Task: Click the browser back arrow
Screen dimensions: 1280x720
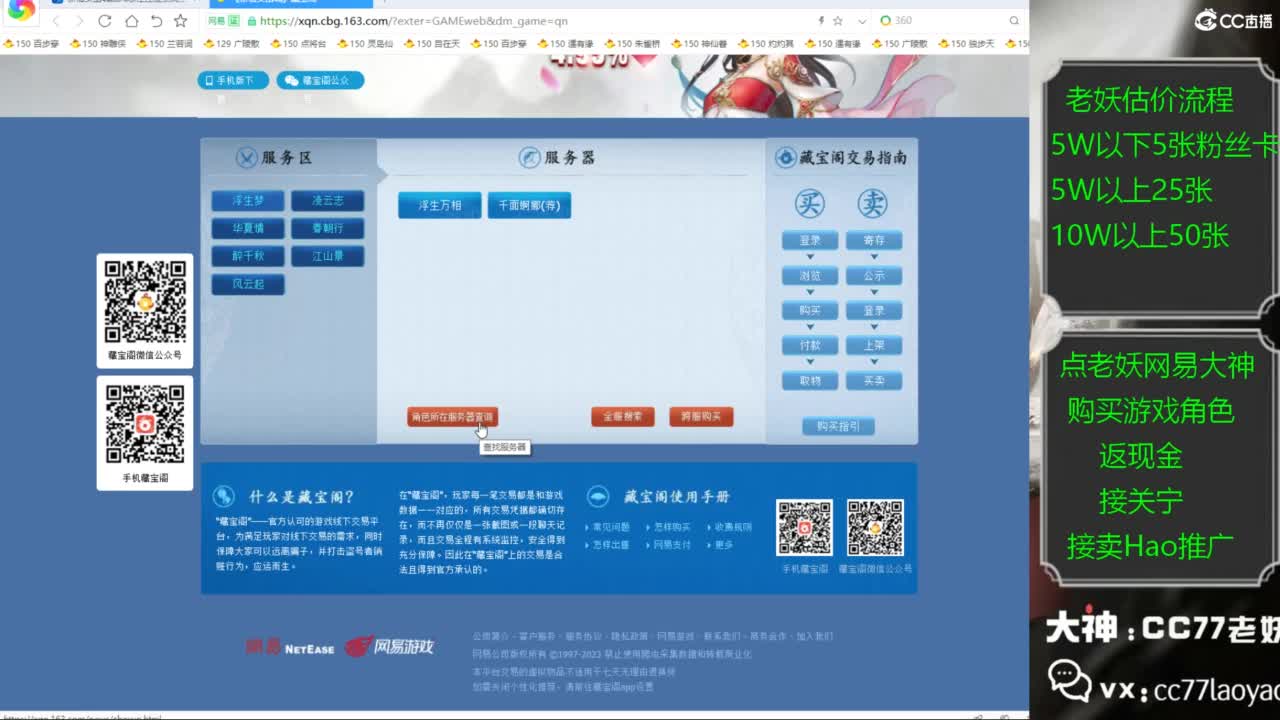Action: point(56,21)
